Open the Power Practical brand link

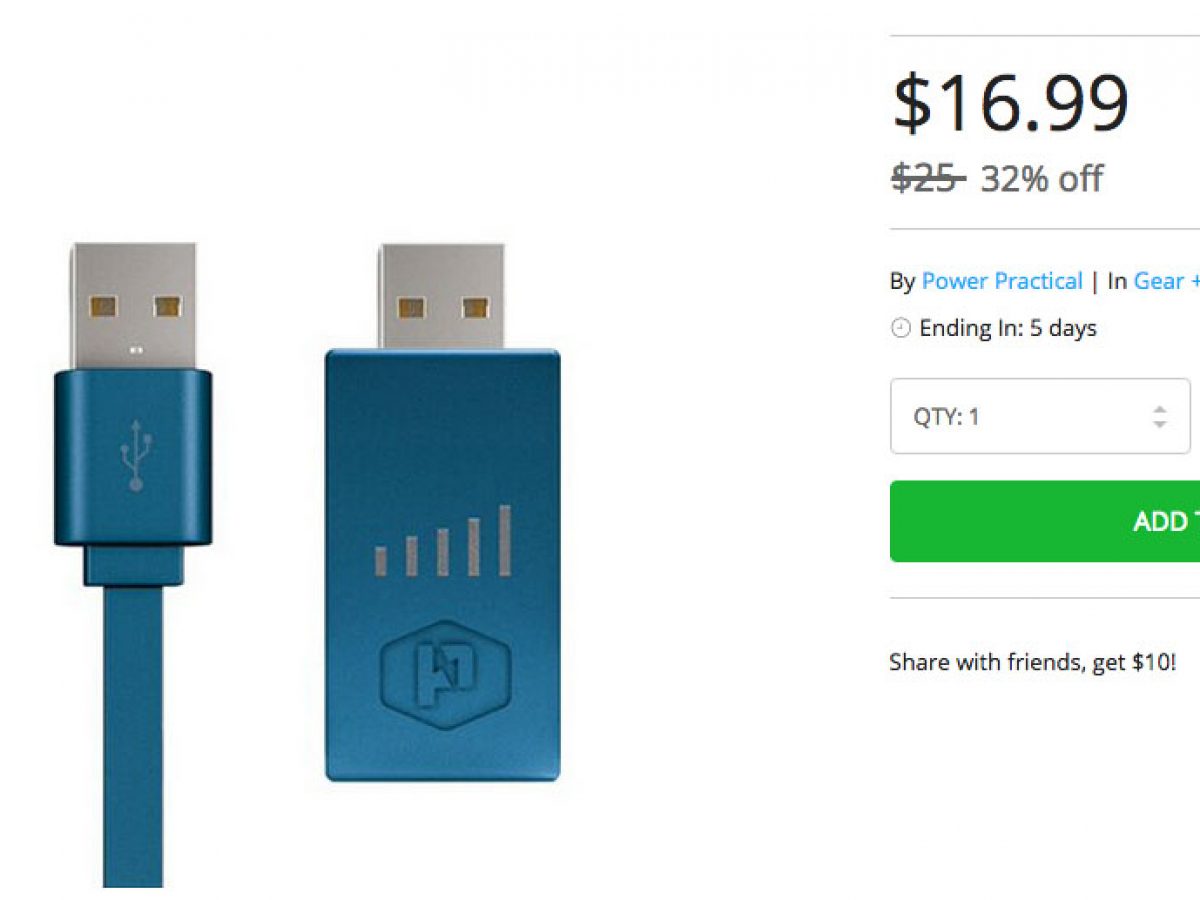(1002, 281)
